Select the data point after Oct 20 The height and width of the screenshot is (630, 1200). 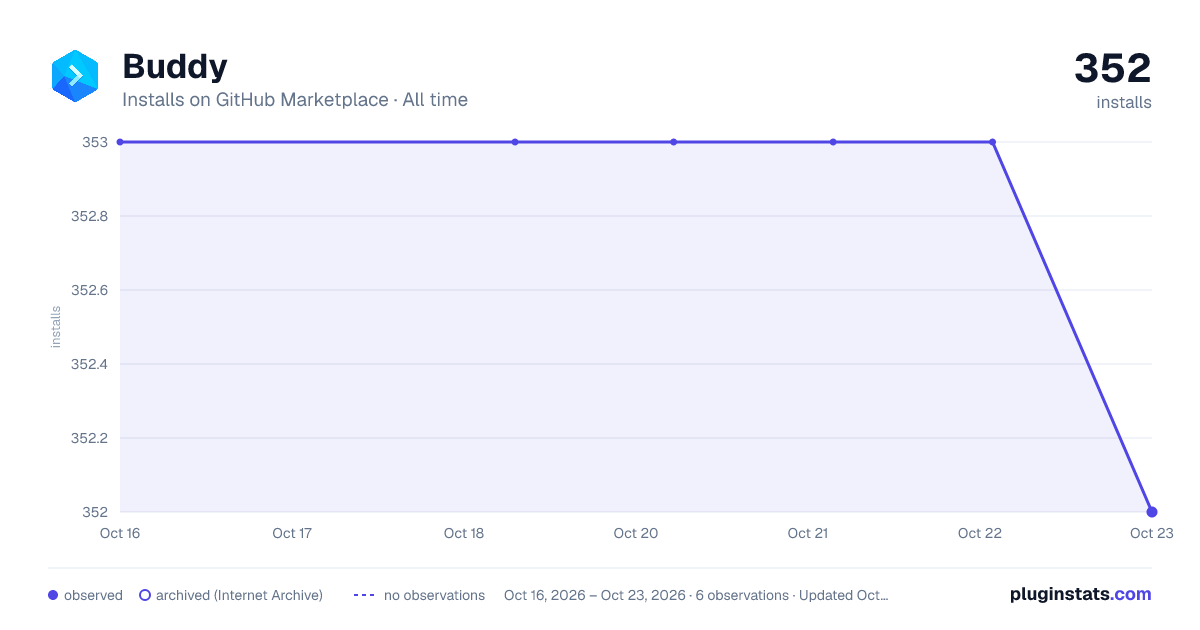(674, 142)
